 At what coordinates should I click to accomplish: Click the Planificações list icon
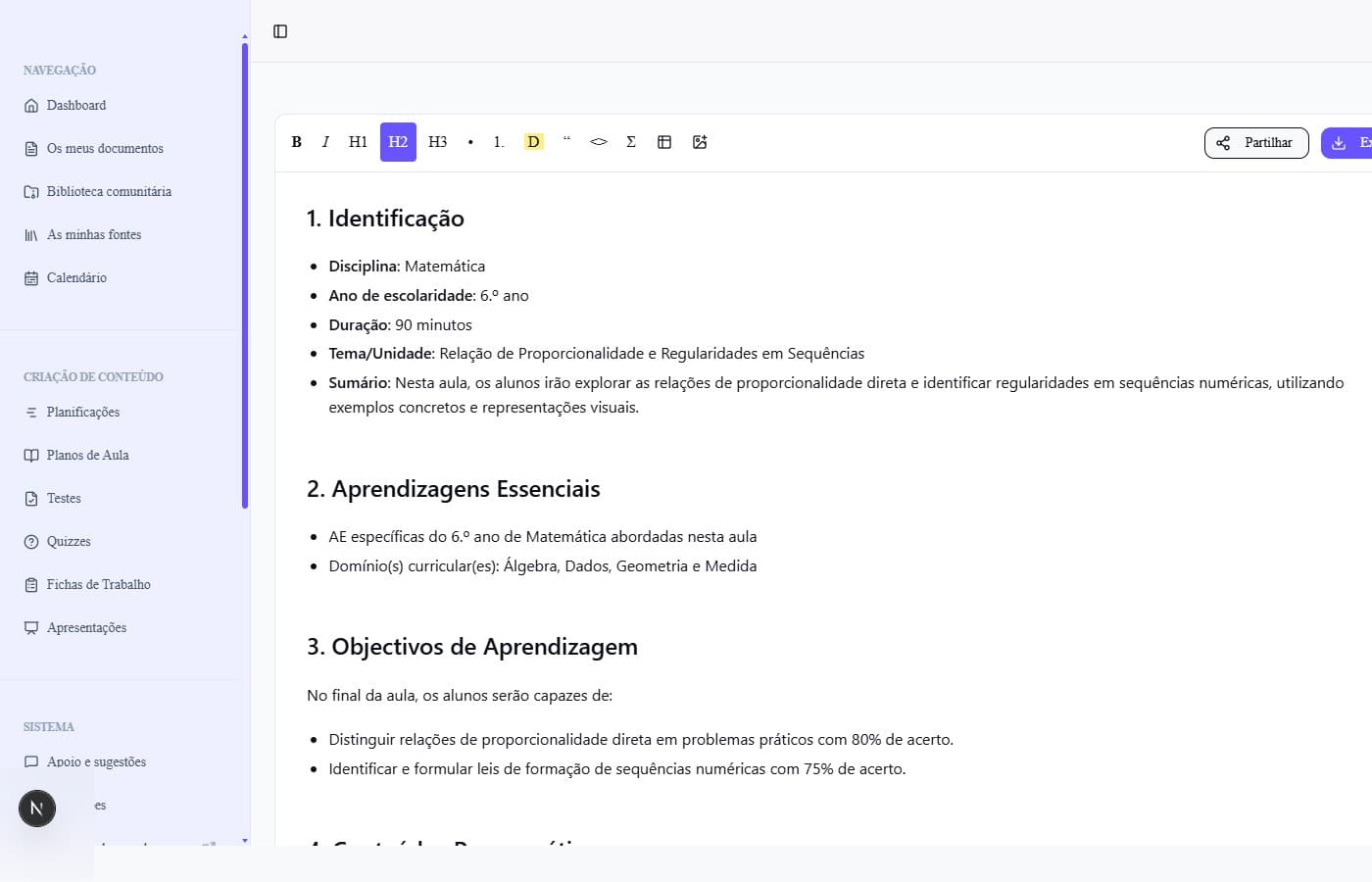(x=31, y=413)
